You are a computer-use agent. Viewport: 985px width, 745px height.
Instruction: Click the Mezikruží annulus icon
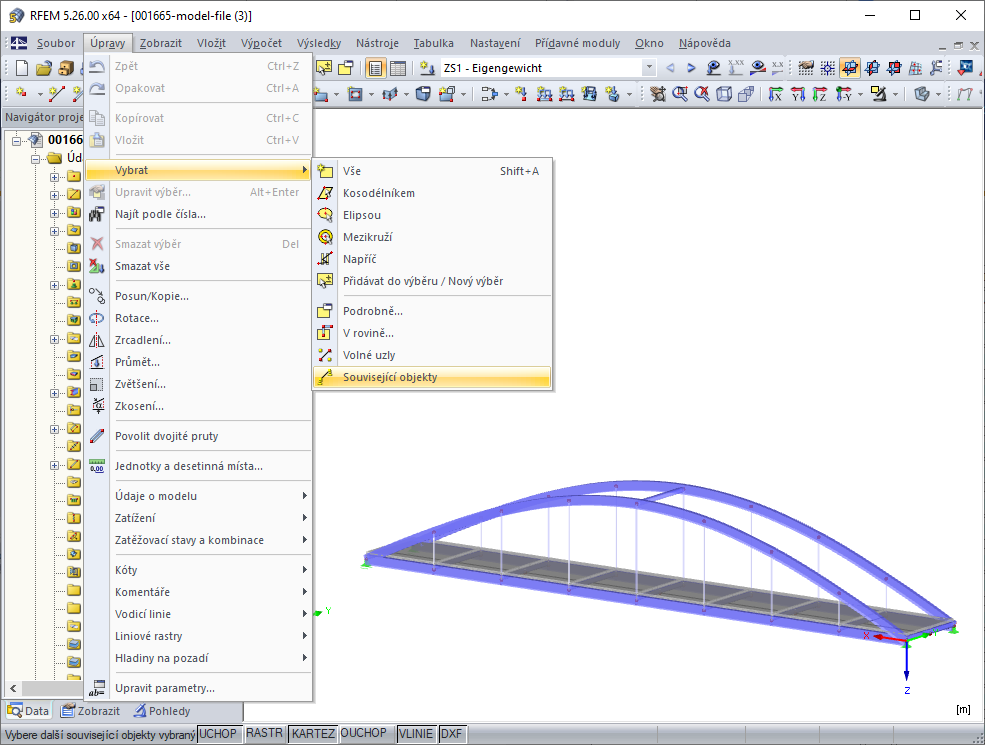tap(325, 237)
